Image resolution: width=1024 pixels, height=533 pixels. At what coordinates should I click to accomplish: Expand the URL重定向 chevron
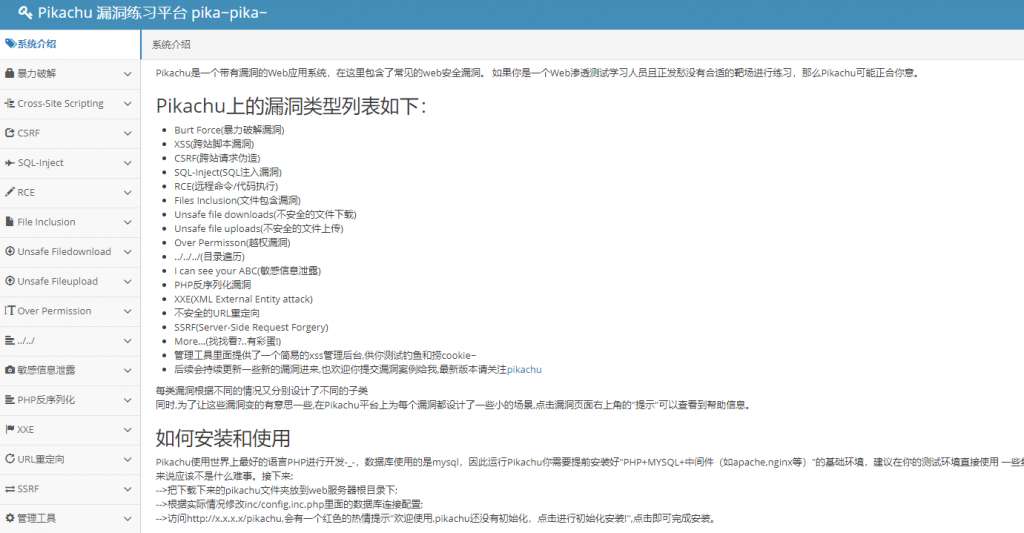tap(127, 459)
